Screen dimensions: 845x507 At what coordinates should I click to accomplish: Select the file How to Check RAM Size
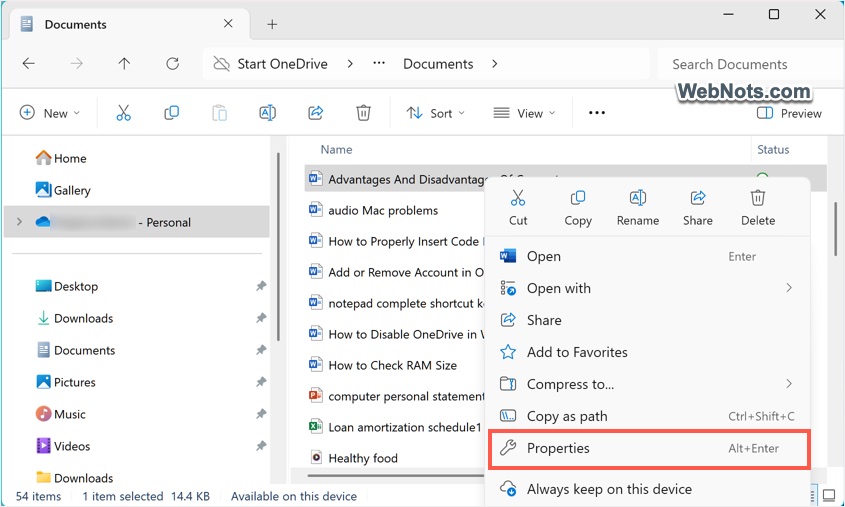tap(383, 365)
